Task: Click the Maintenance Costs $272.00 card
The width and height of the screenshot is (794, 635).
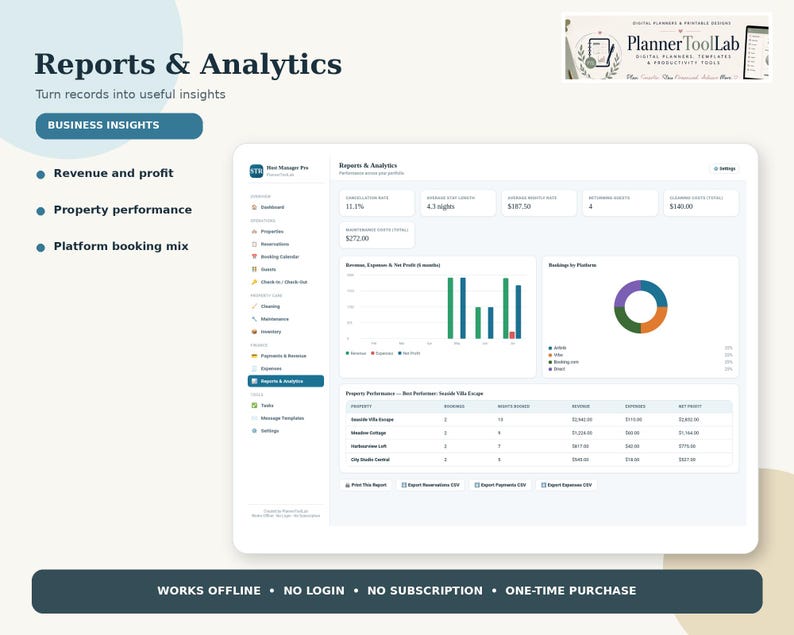Action: (x=377, y=235)
